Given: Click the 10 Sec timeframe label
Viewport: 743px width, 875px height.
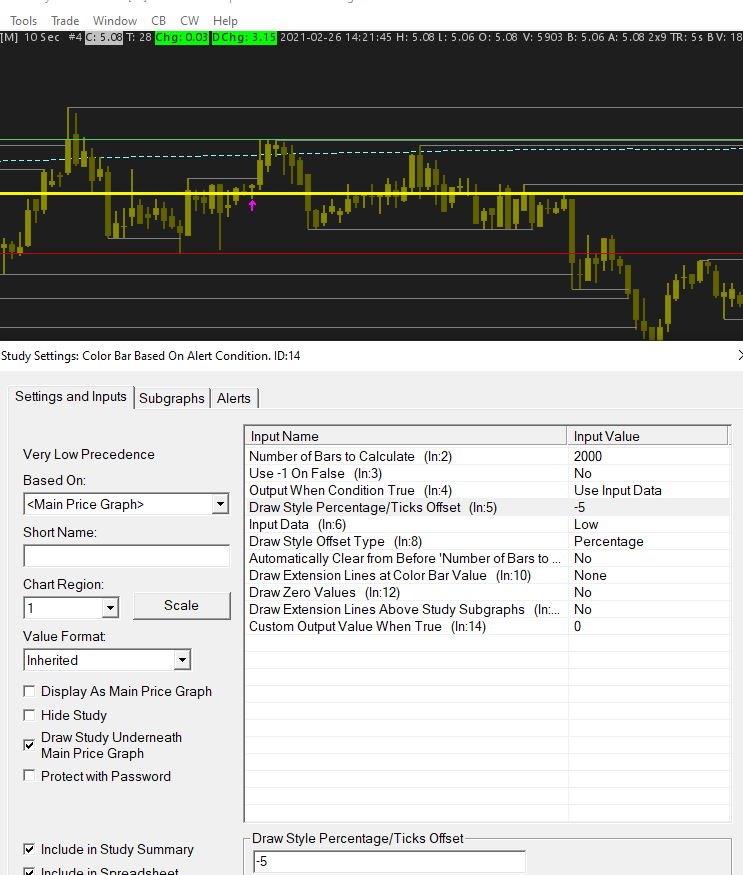Looking at the screenshot, I should tap(42, 37).
